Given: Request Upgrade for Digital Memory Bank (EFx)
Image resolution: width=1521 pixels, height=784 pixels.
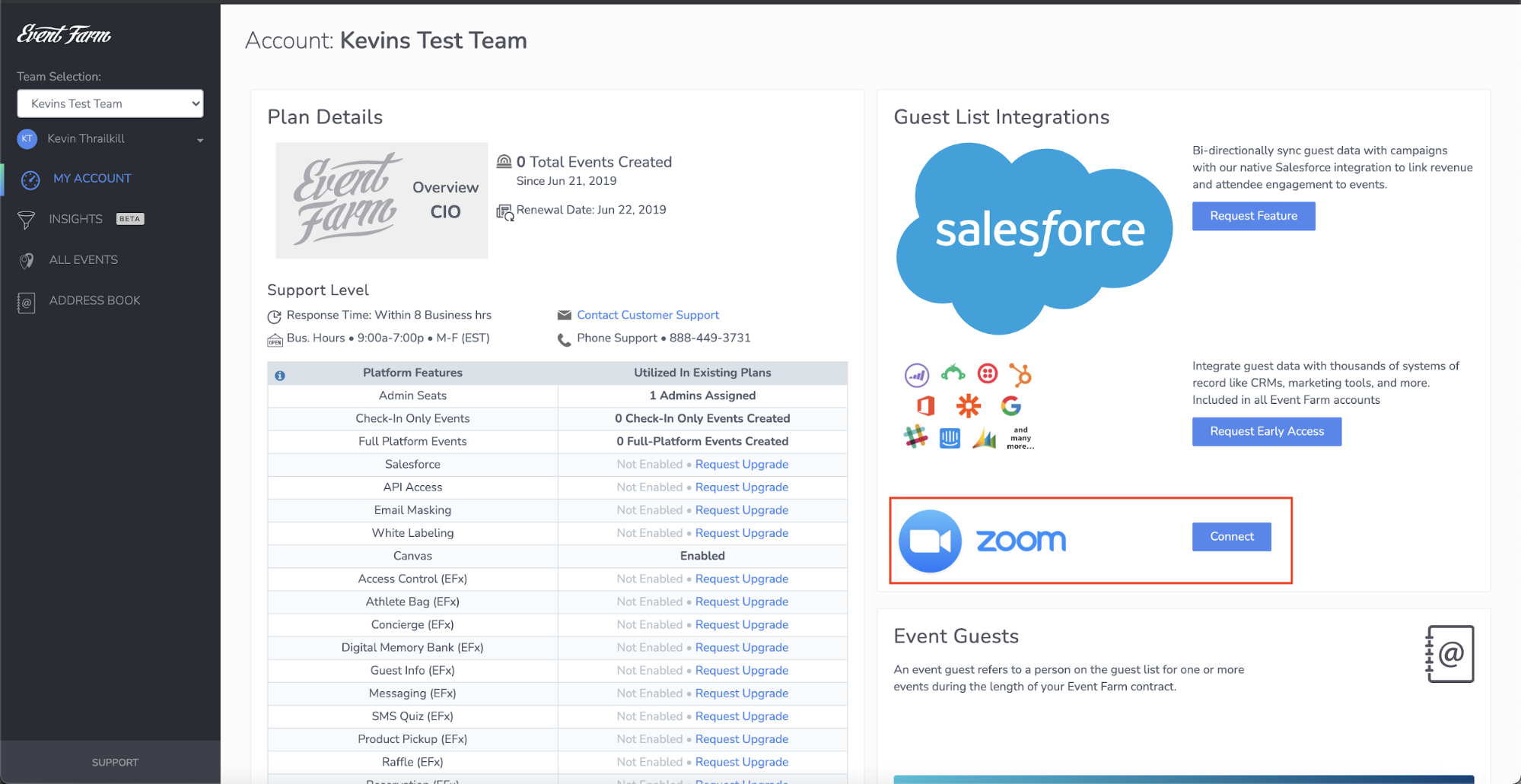Looking at the screenshot, I should (x=742, y=647).
